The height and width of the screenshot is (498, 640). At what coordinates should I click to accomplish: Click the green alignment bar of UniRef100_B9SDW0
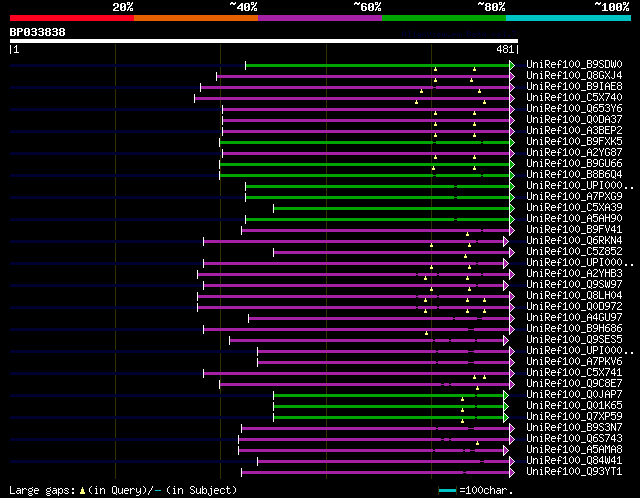click(x=378, y=65)
